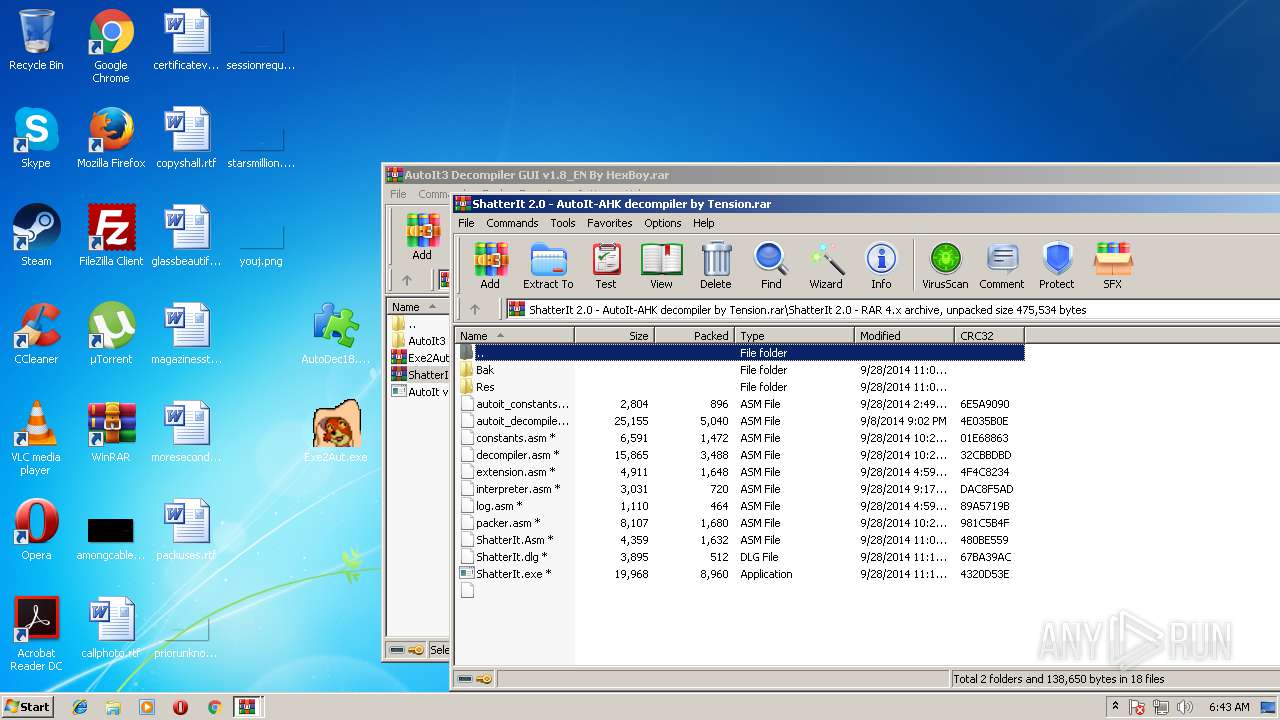This screenshot has height=720, width=1280.
Task: Click the archive path address field
Action: [x=892, y=310]
